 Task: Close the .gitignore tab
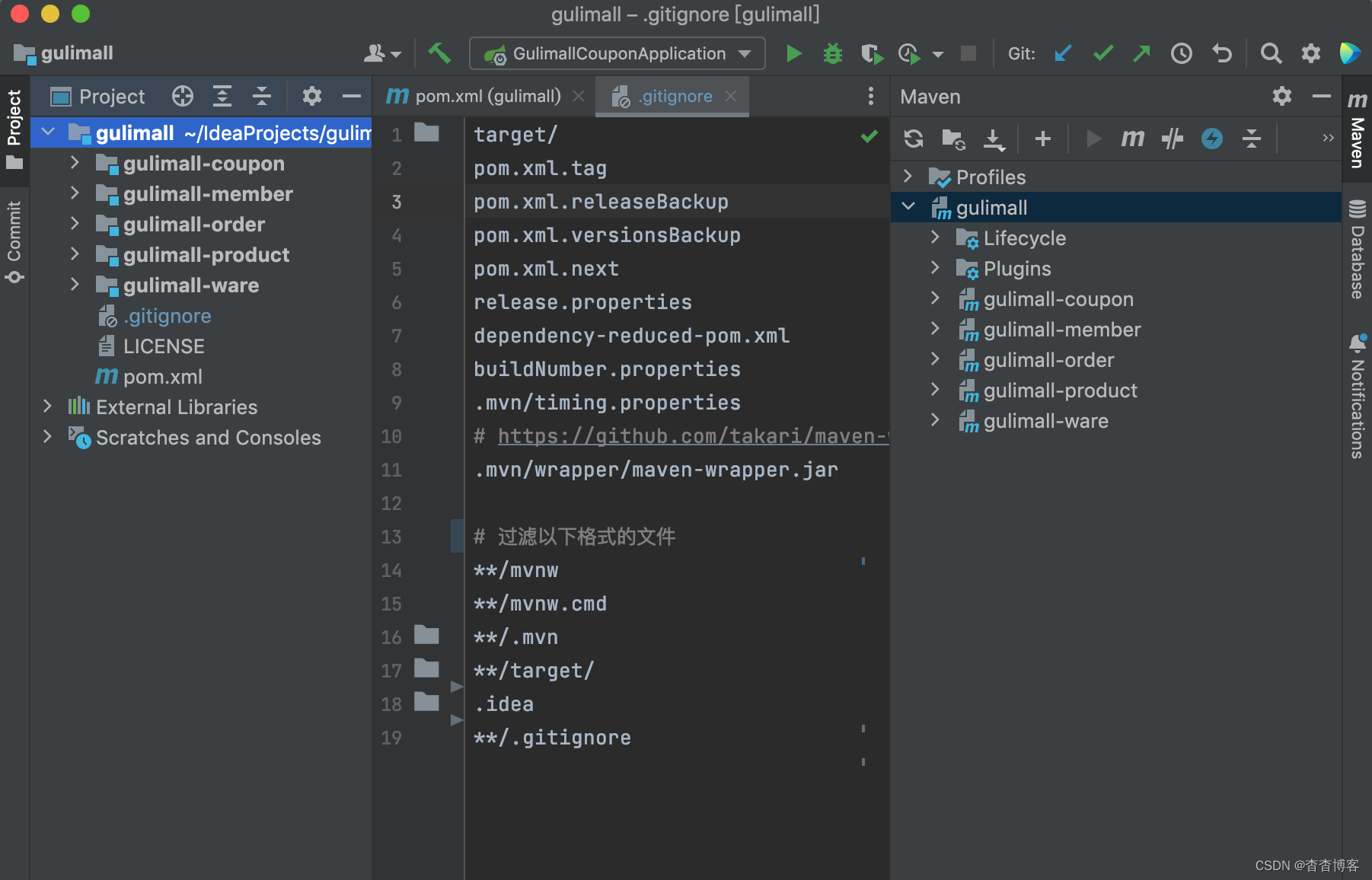pyautogui.click(x=731, y=96)
